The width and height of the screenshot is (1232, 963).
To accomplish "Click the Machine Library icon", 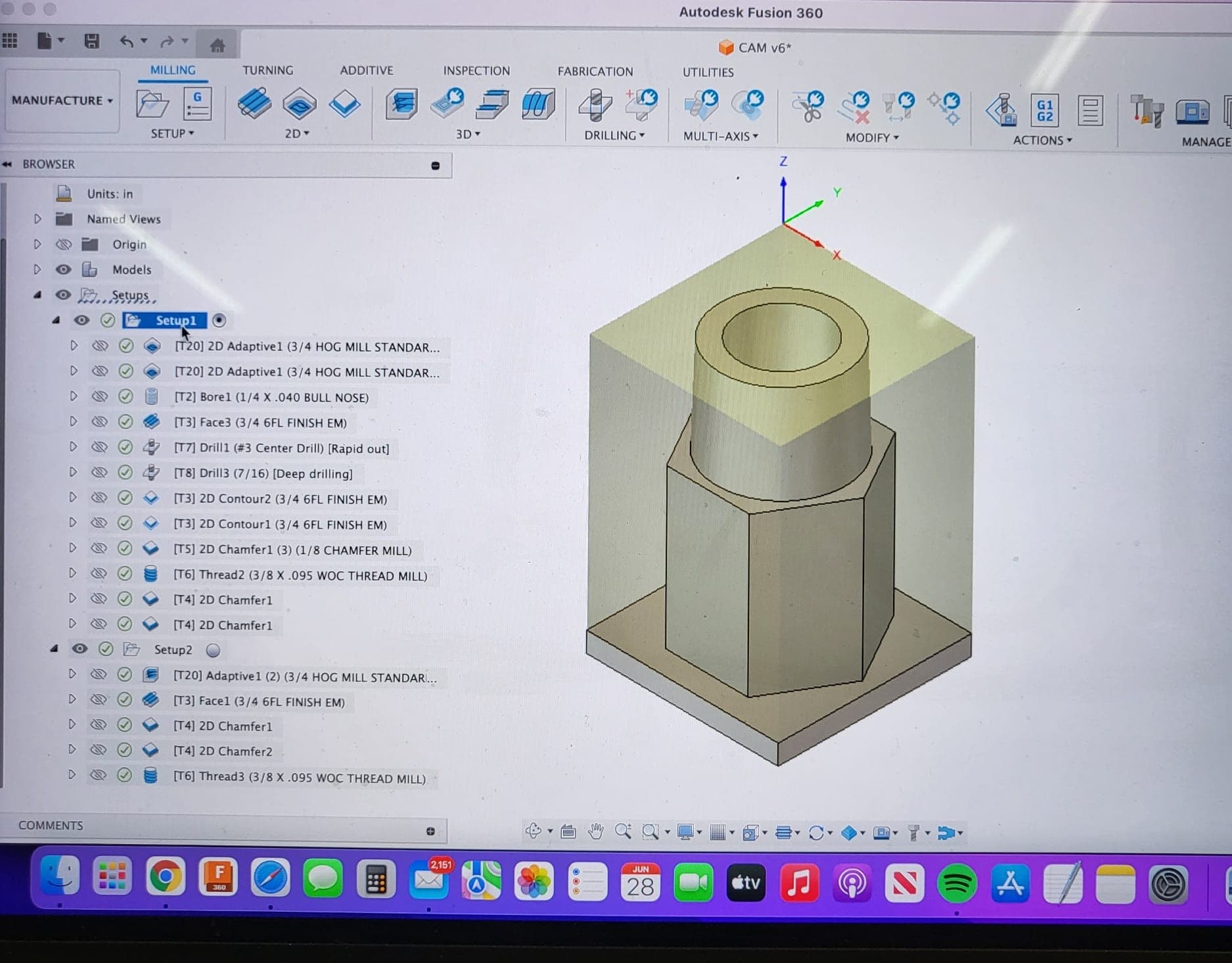I will 1192,111.
